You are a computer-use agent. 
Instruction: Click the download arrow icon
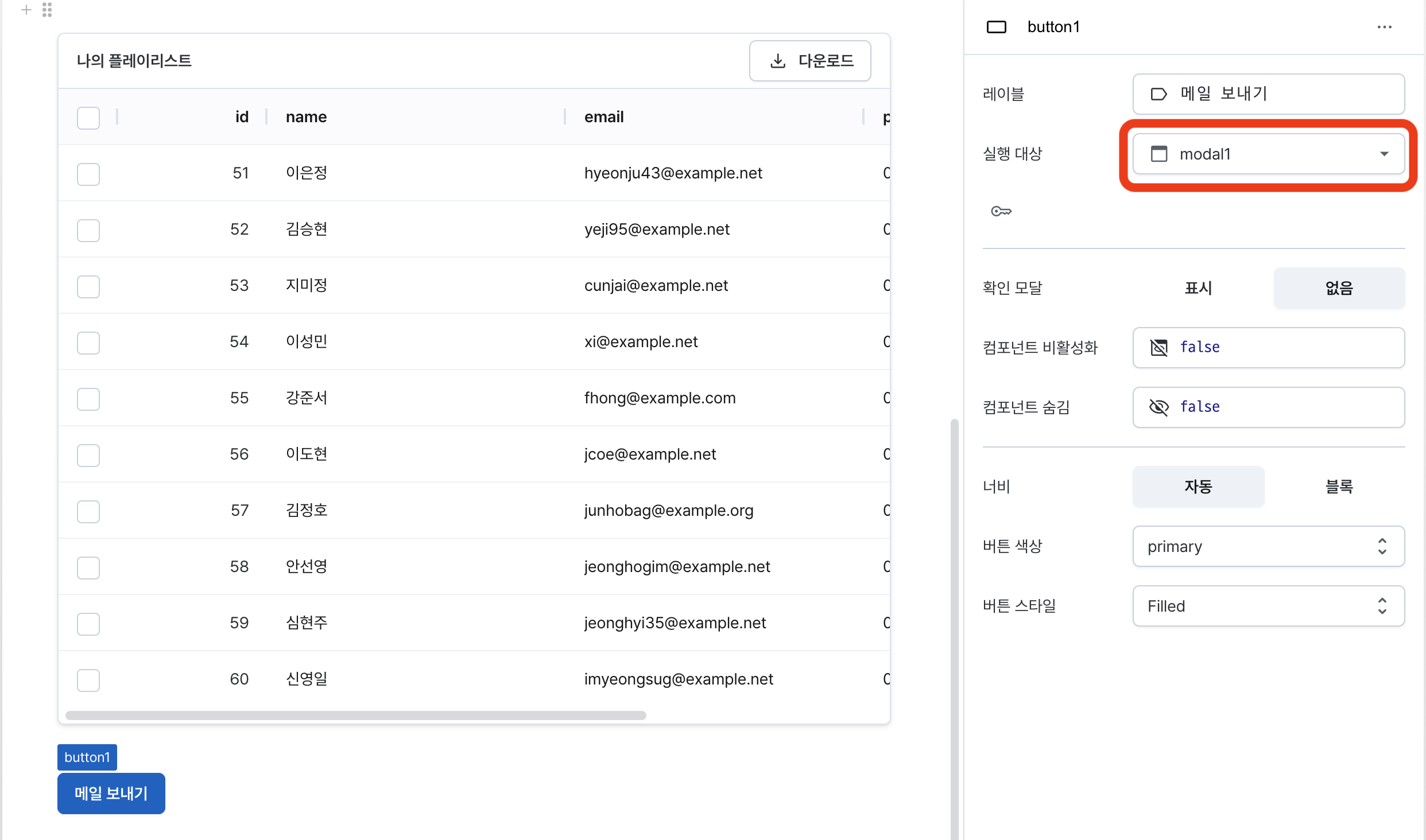point(778,61)
